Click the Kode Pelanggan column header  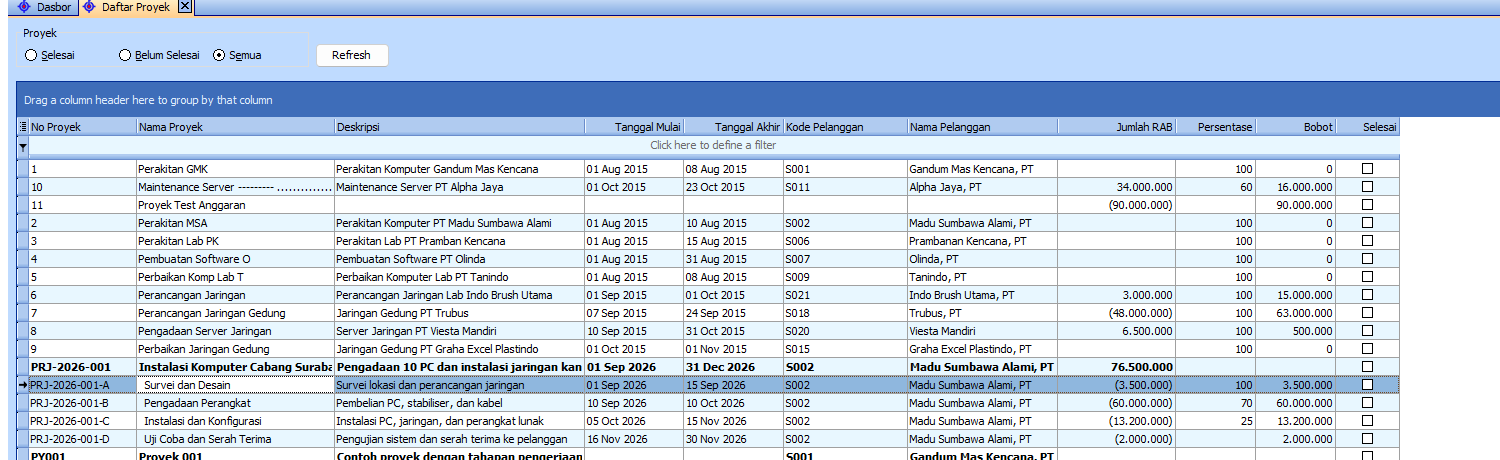(x=845, y=127)
